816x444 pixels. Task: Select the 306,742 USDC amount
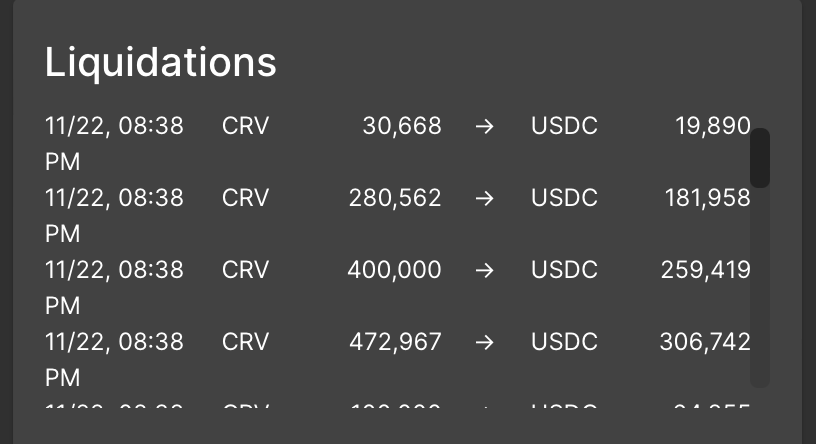pos(705,342)
